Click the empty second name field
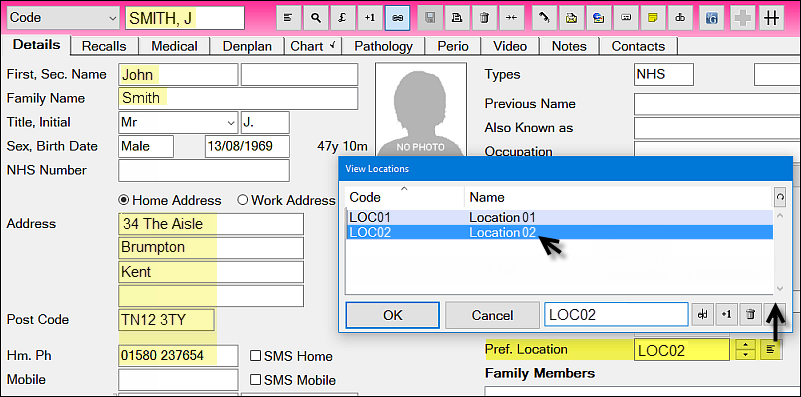Screen dimensions: 801x397 [x=299, y=75]
